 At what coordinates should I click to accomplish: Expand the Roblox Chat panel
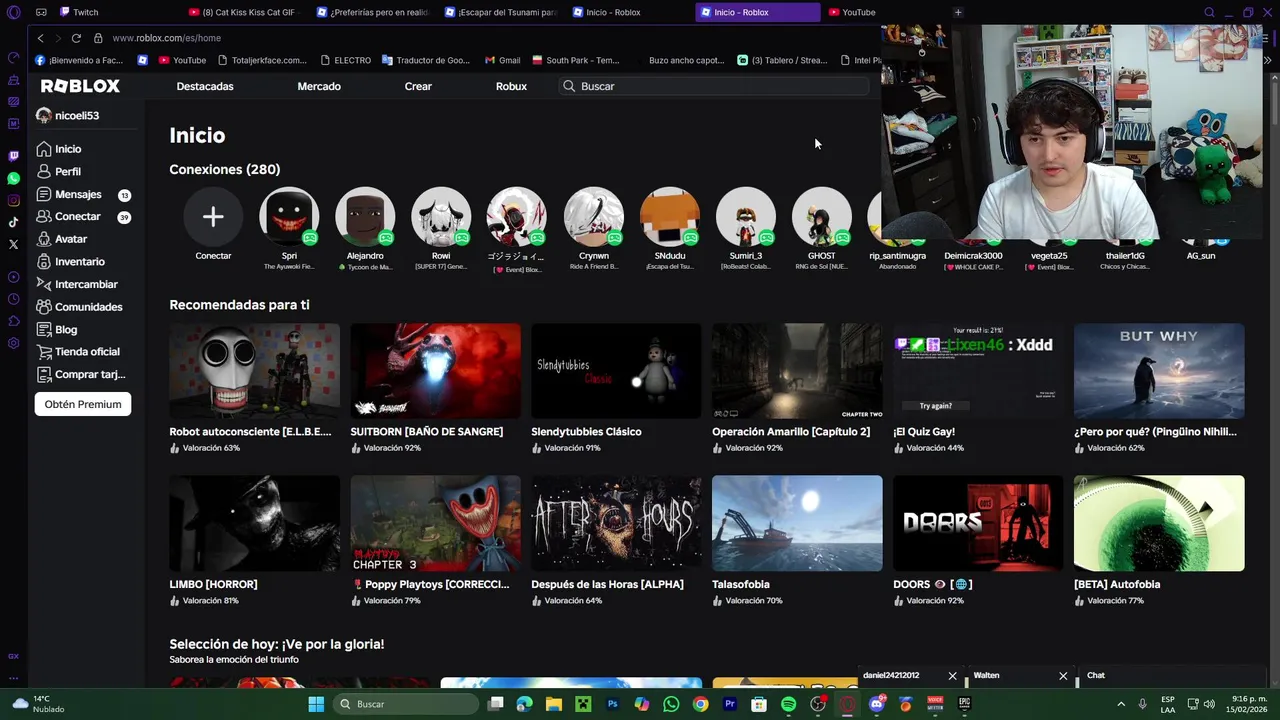pyautogui.click(x=1170, y=676)
